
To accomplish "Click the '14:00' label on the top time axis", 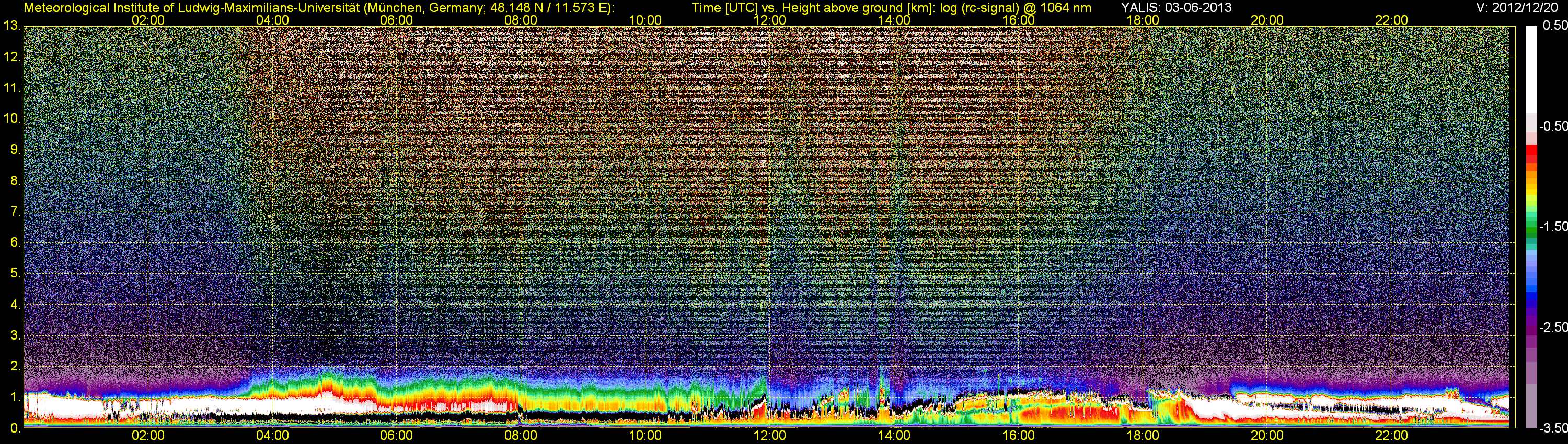I will tap(894, 20).
